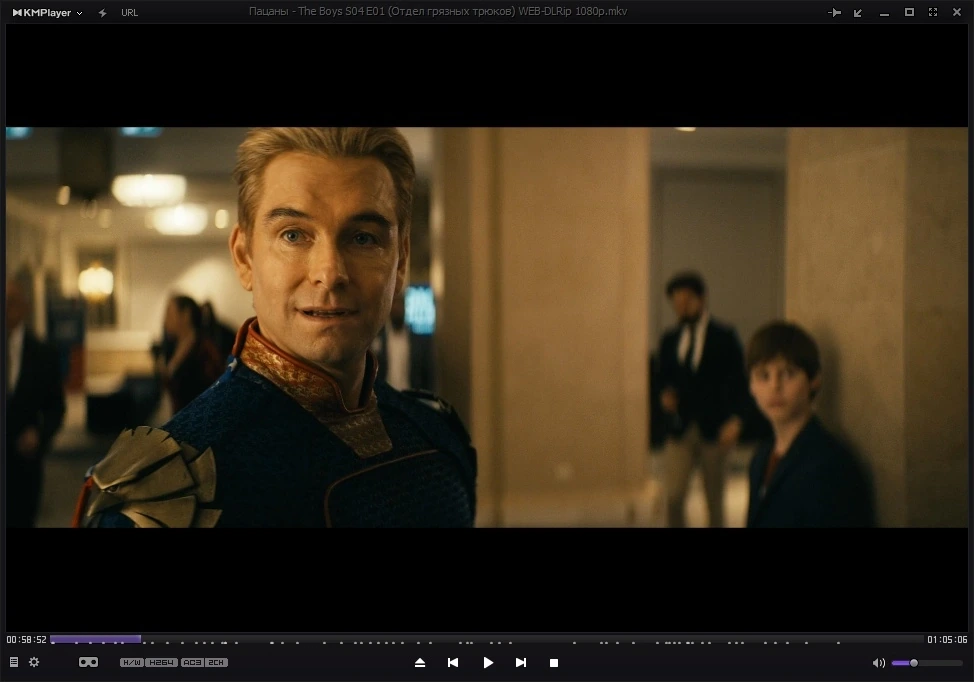
Task: Open the URL input option
Action: [130, 12]
